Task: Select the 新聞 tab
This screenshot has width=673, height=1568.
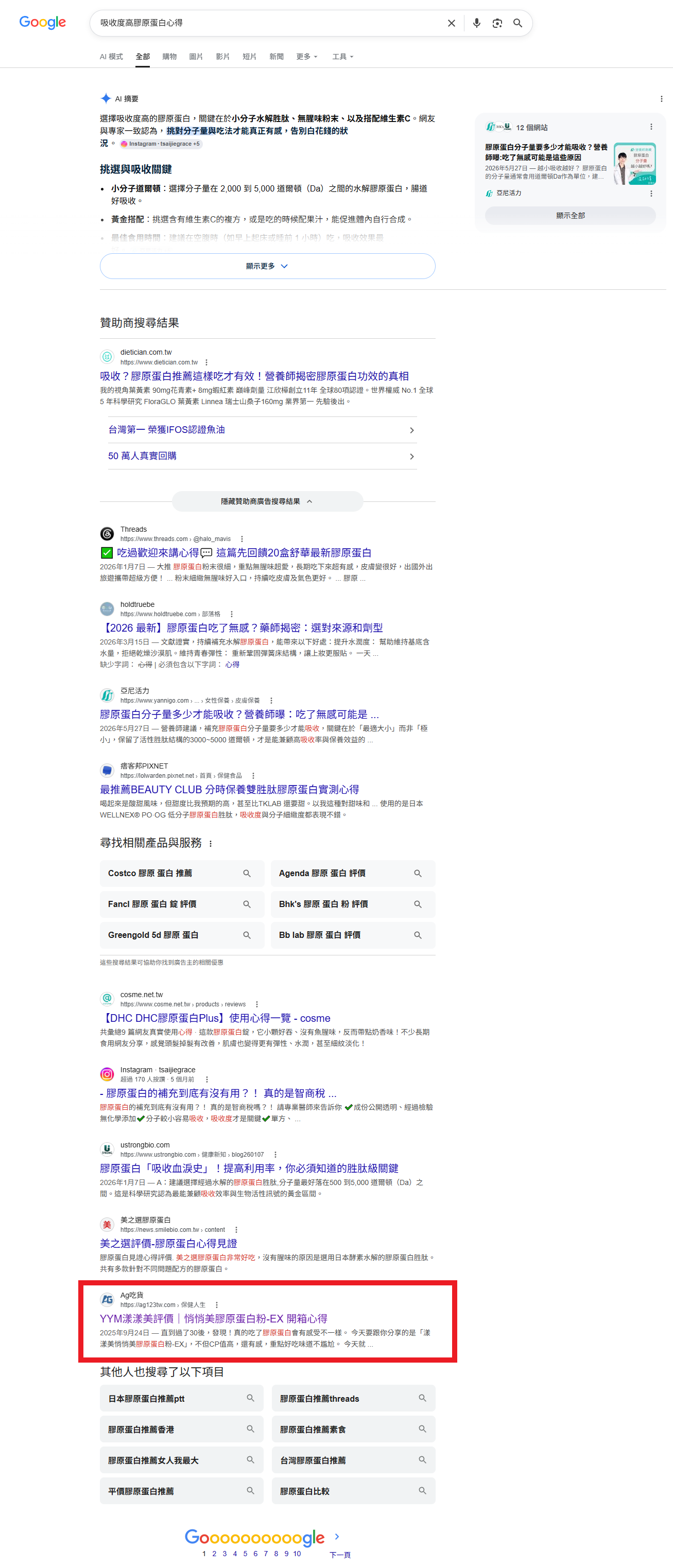Action: point(277,57)
